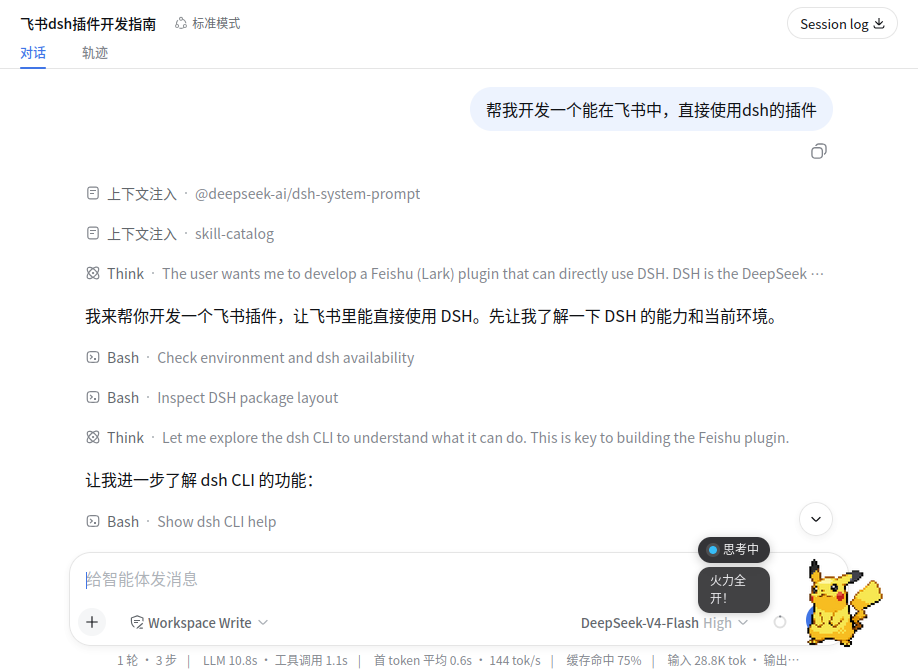918x670 pixels.
Task: Click Think icon beside explore dsh CLI
Action: tap(93, 437)
